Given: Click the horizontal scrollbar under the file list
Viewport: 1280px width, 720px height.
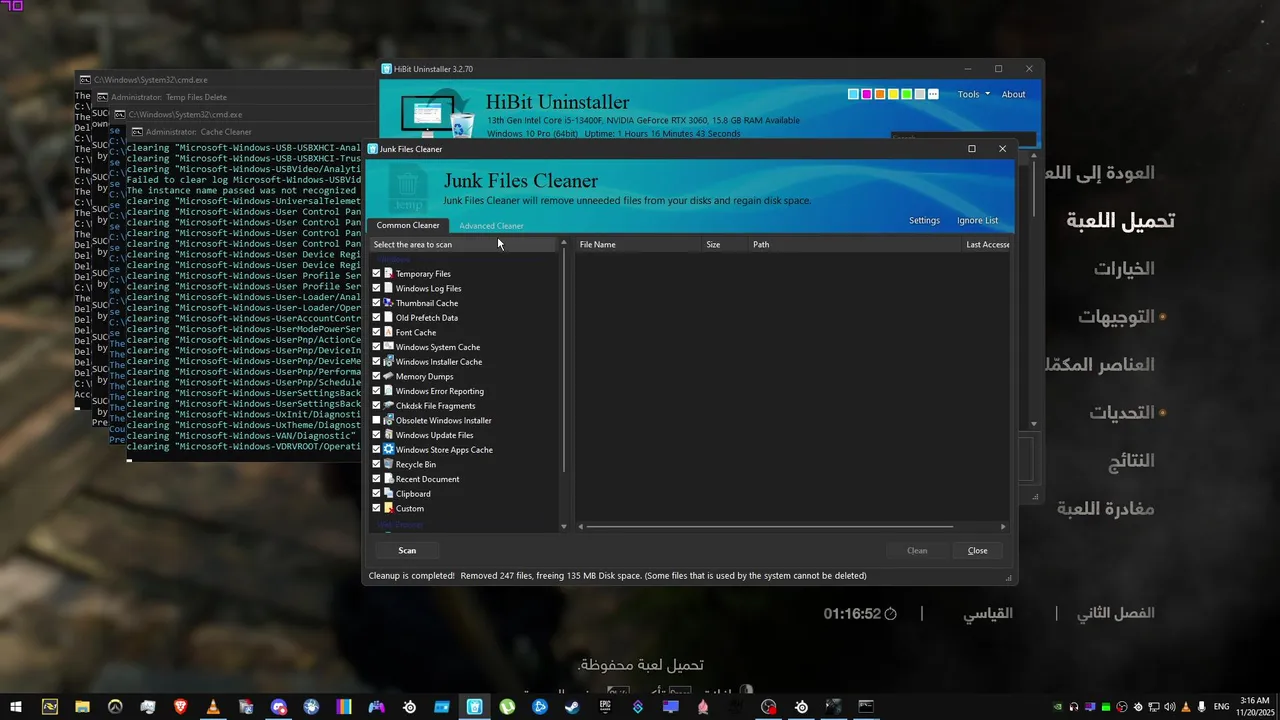Looking at the screenshot, I should (x=770, y=526).
